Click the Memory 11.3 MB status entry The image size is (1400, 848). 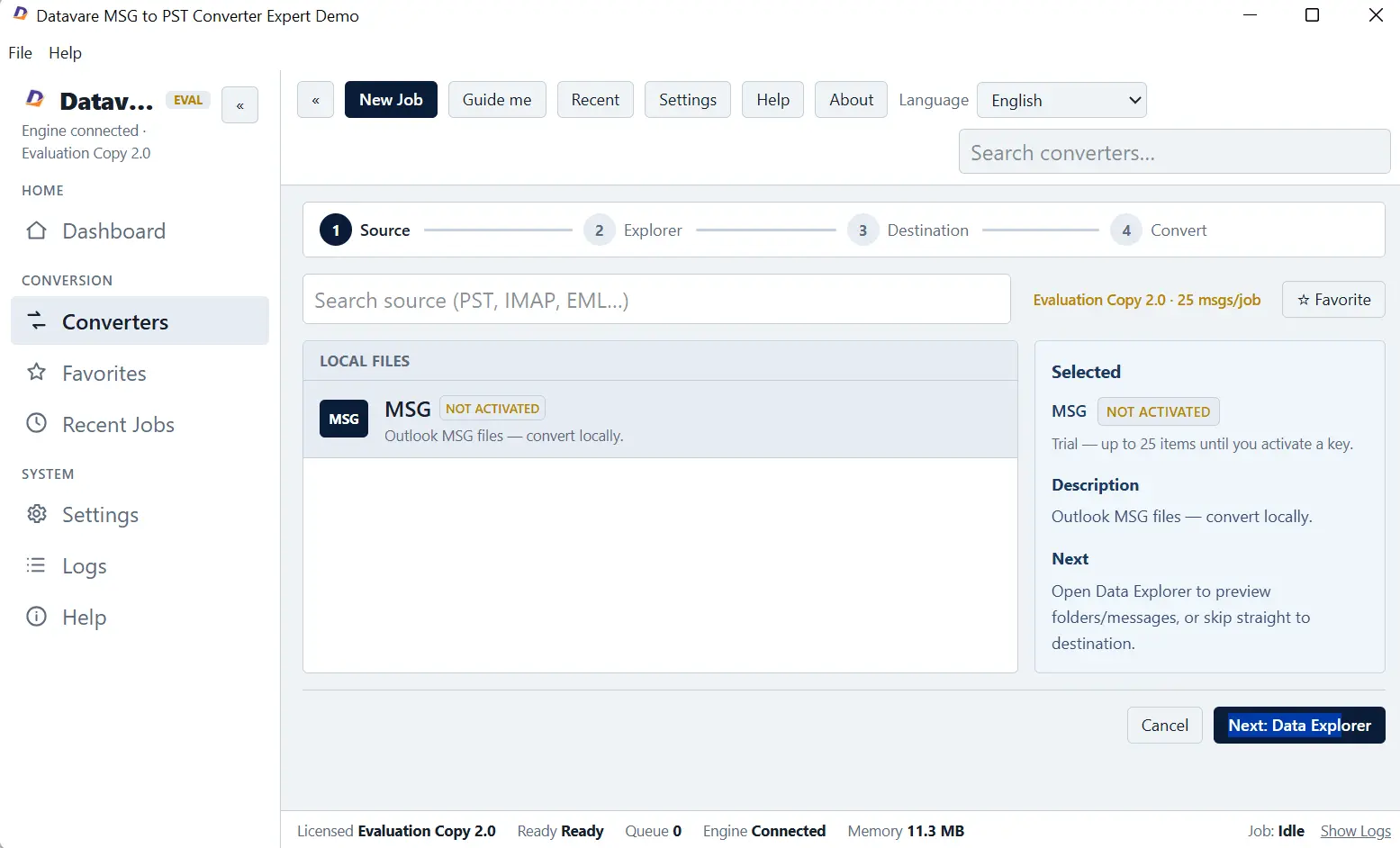906,831
